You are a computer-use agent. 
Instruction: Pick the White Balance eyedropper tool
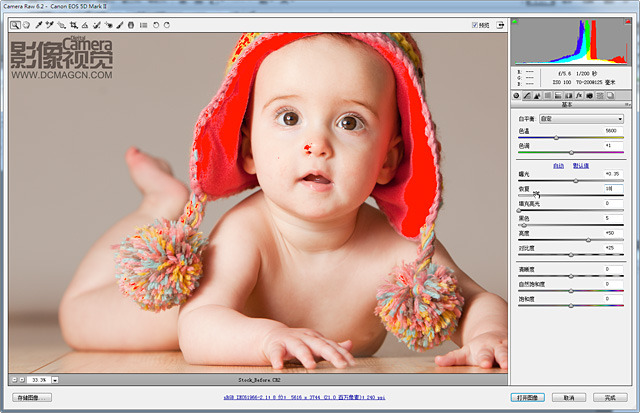(39, 24)
